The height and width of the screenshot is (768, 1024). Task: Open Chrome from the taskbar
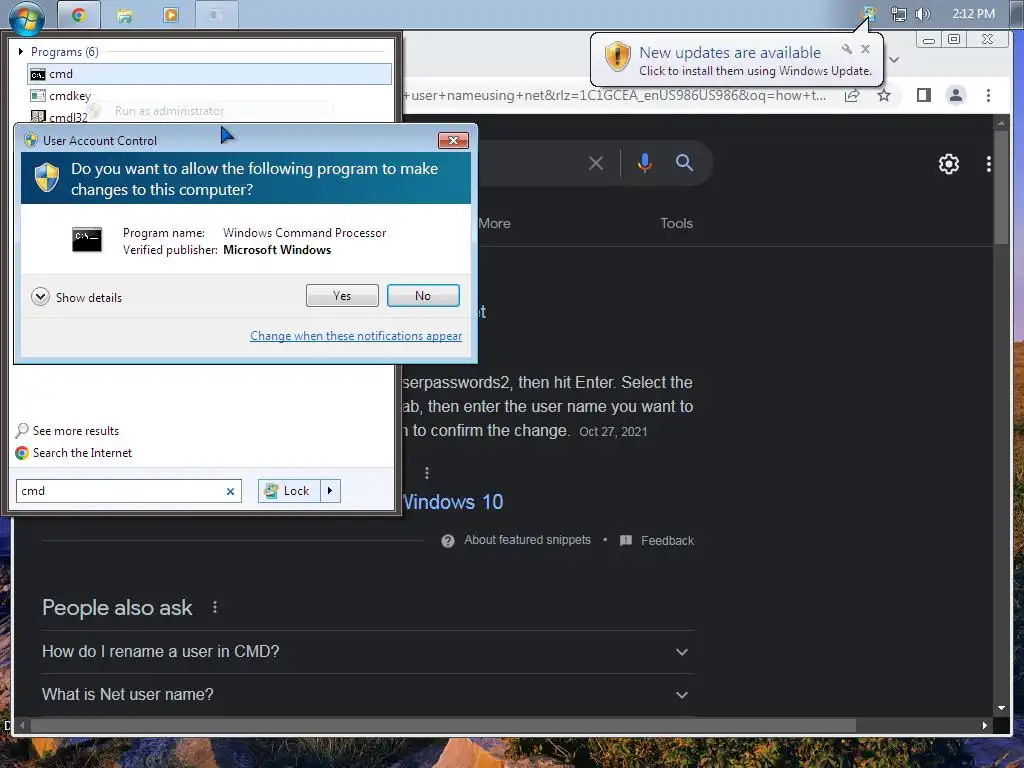click(x=79, y=15)
